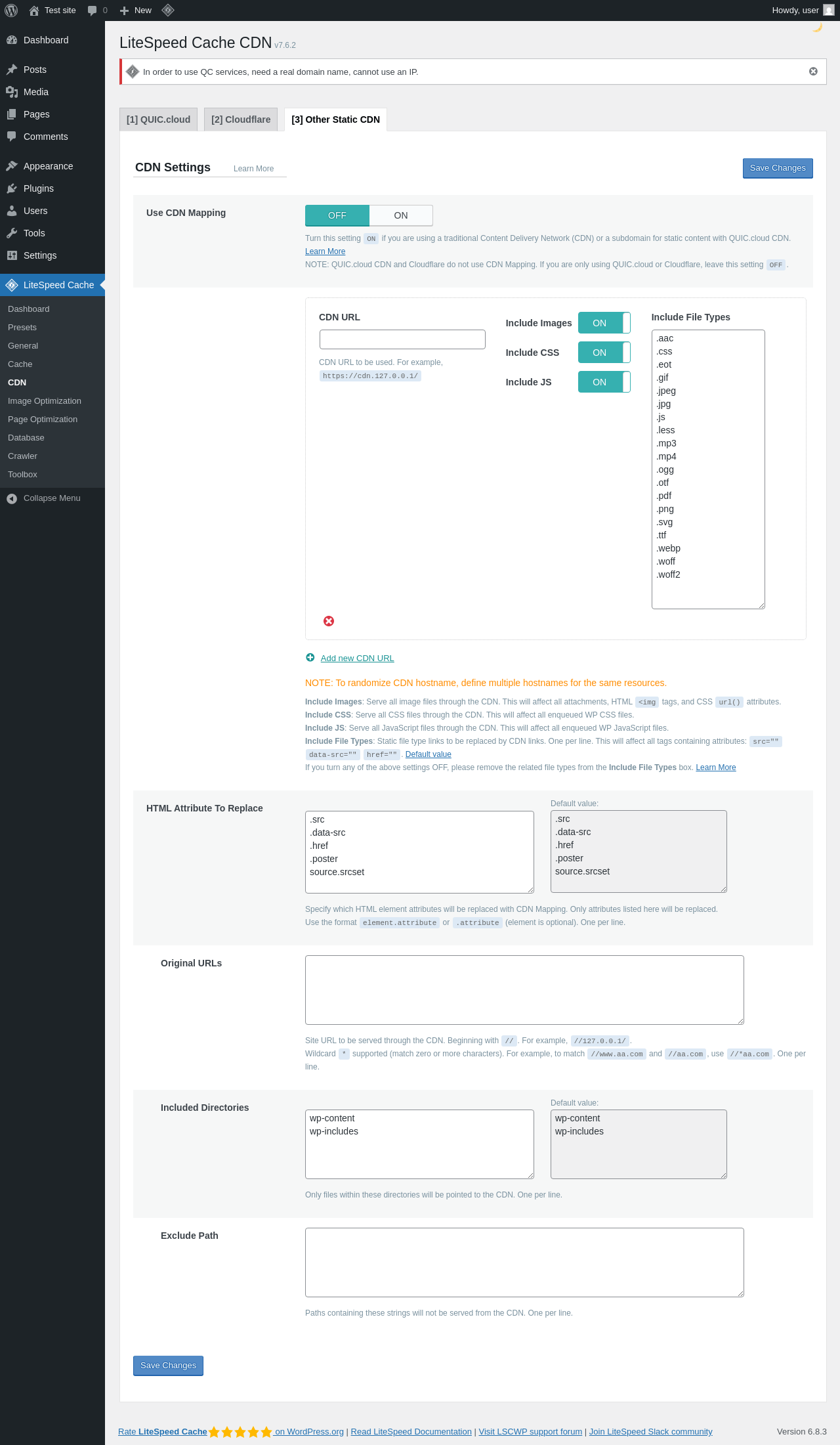
Task: Click the Add new CDN URL link
Action: tap(357, 658)
